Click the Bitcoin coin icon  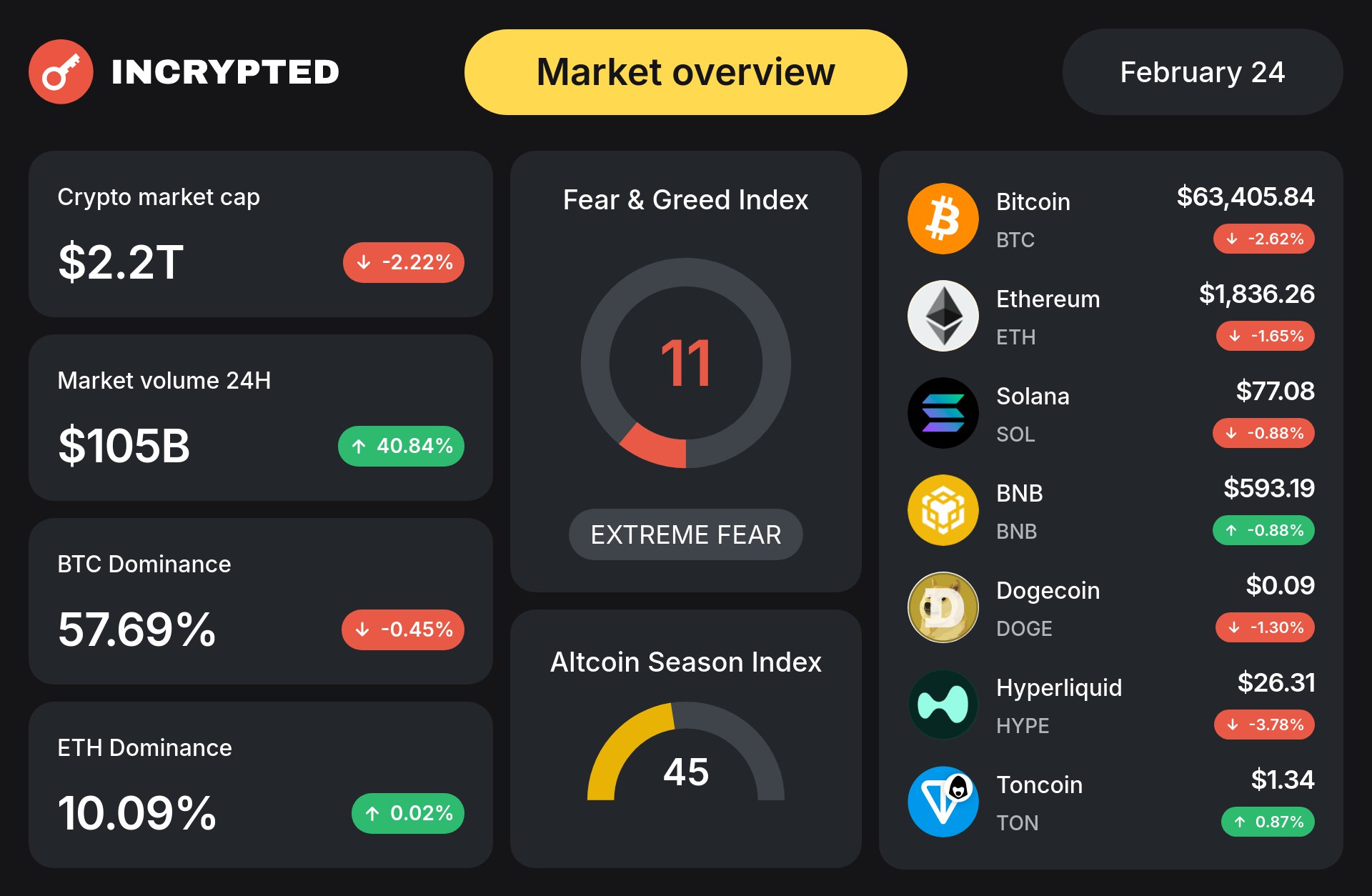pos(943,219)
